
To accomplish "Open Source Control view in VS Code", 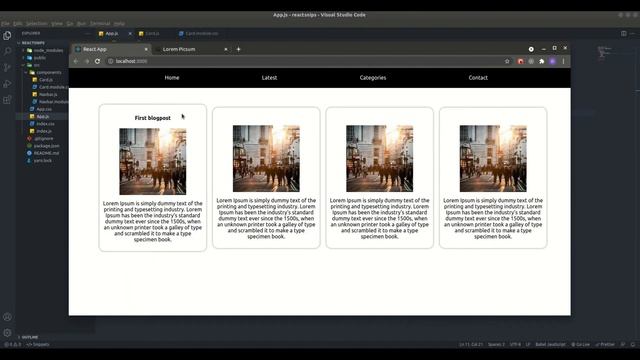I will coord(7,67).
